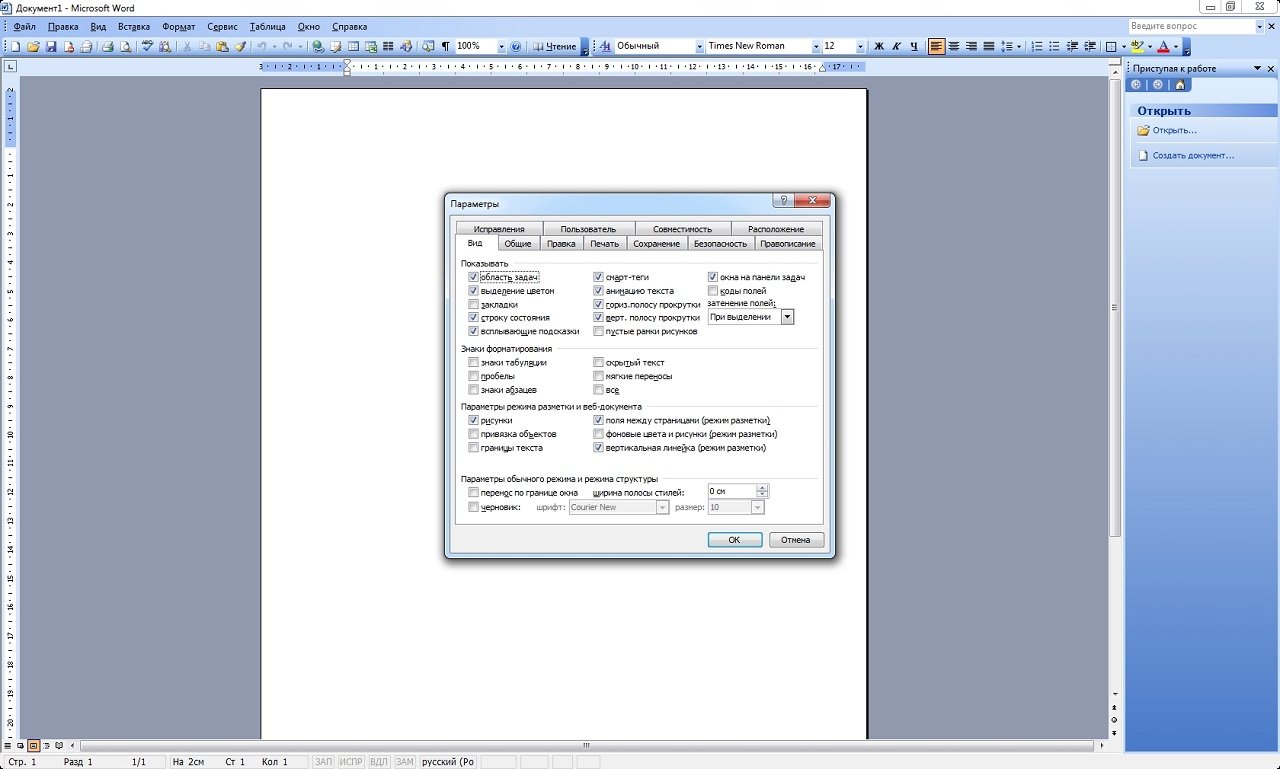1280x769 pixels.
Task: Click the Format Painter brush icon
Action: click(x=240, y=47)
